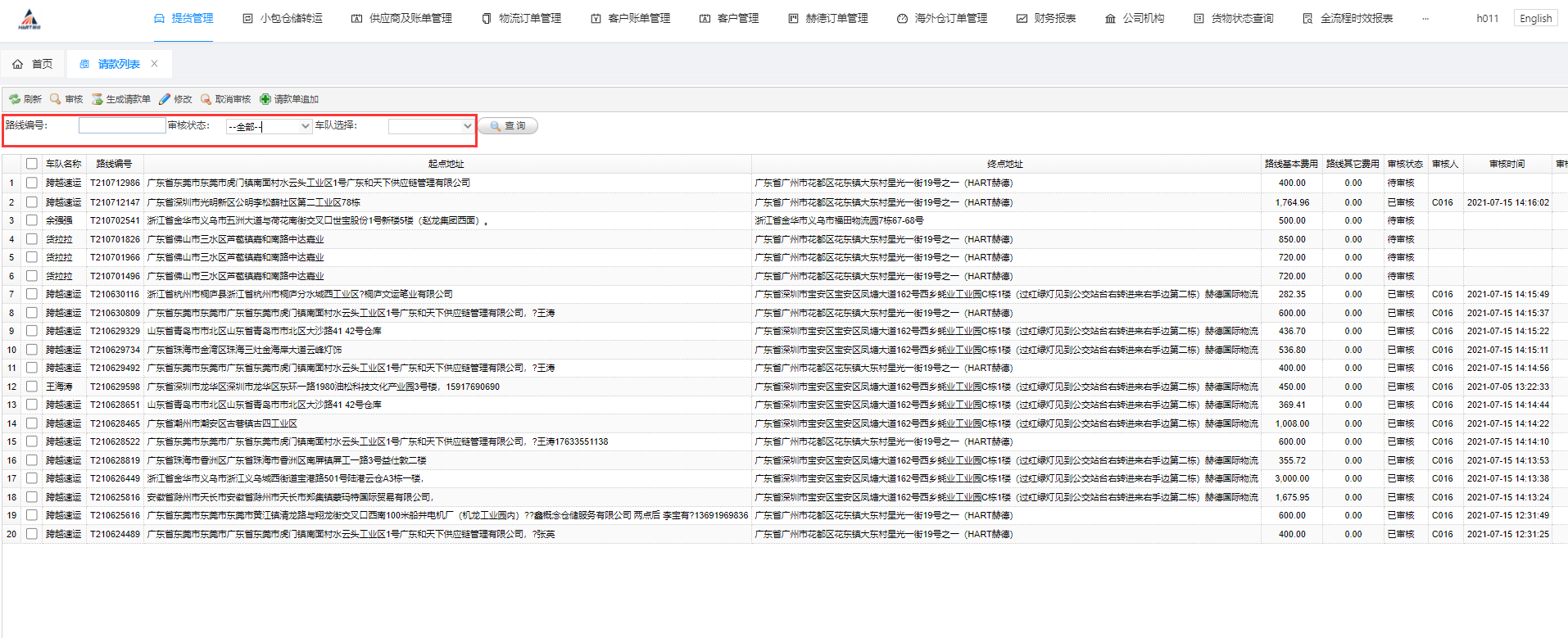This screenshot has width=1568, height=638.
Task: Click the 取消审核 cancel-audit icon
Action: [x=206, y=99]
